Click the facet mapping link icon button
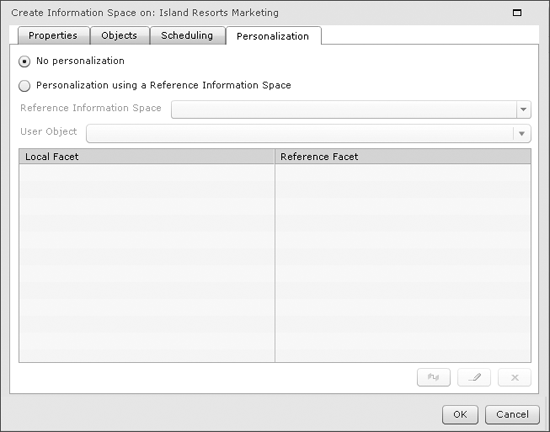Viewport: 550px width, 432px height. click(434, 378)
